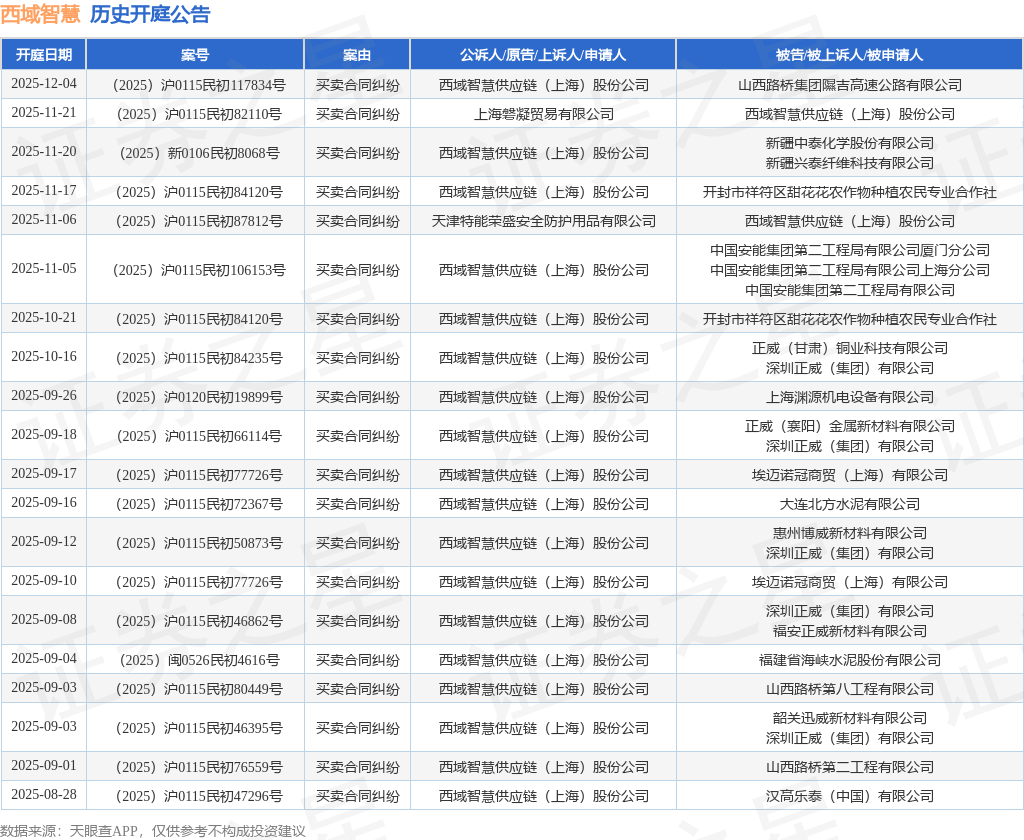Click the date 2025-11-20
Viewport: 1024px width, 840px height.
click(x=44, y=152)
